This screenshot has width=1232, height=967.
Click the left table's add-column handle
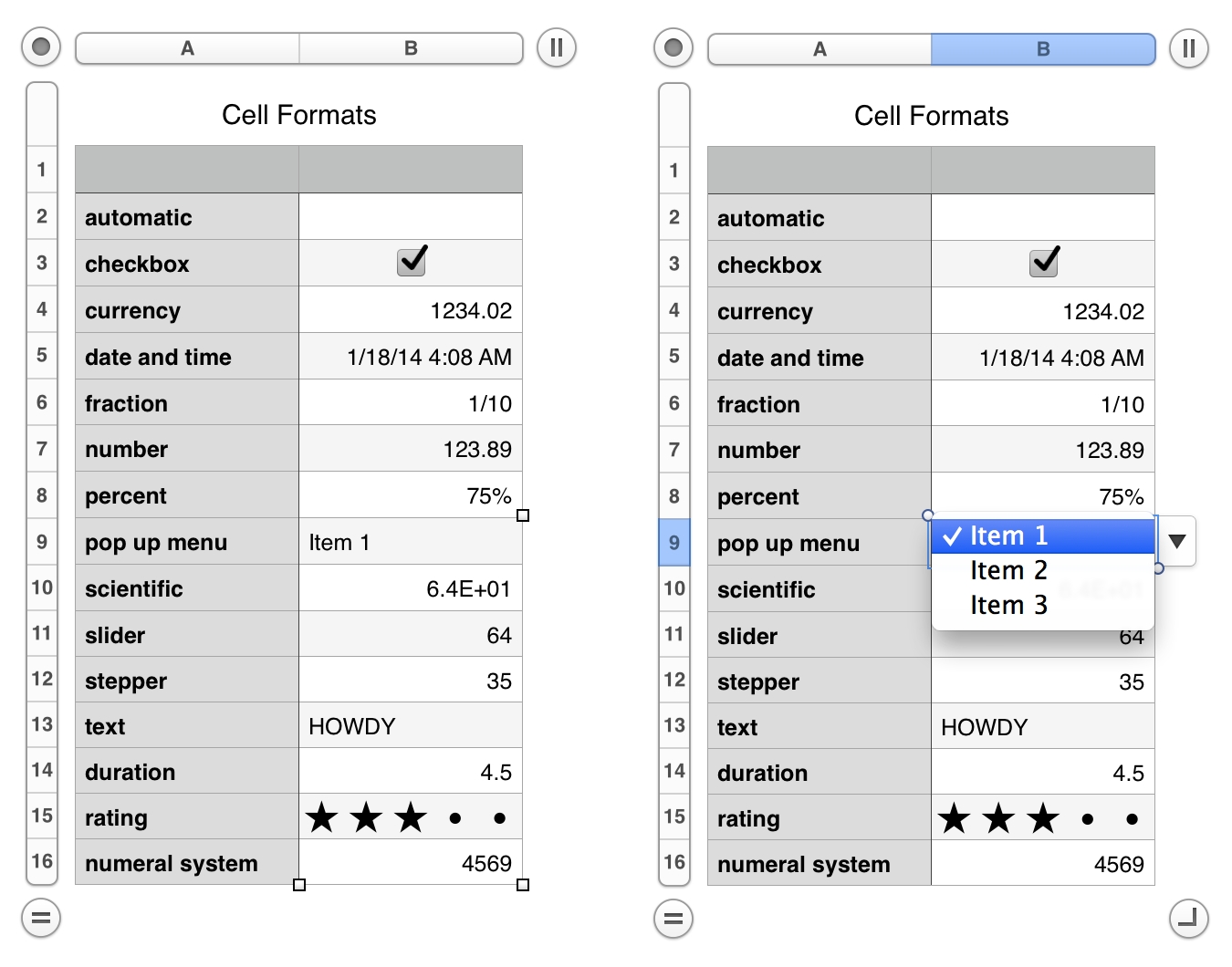click(x=556, y=47)
